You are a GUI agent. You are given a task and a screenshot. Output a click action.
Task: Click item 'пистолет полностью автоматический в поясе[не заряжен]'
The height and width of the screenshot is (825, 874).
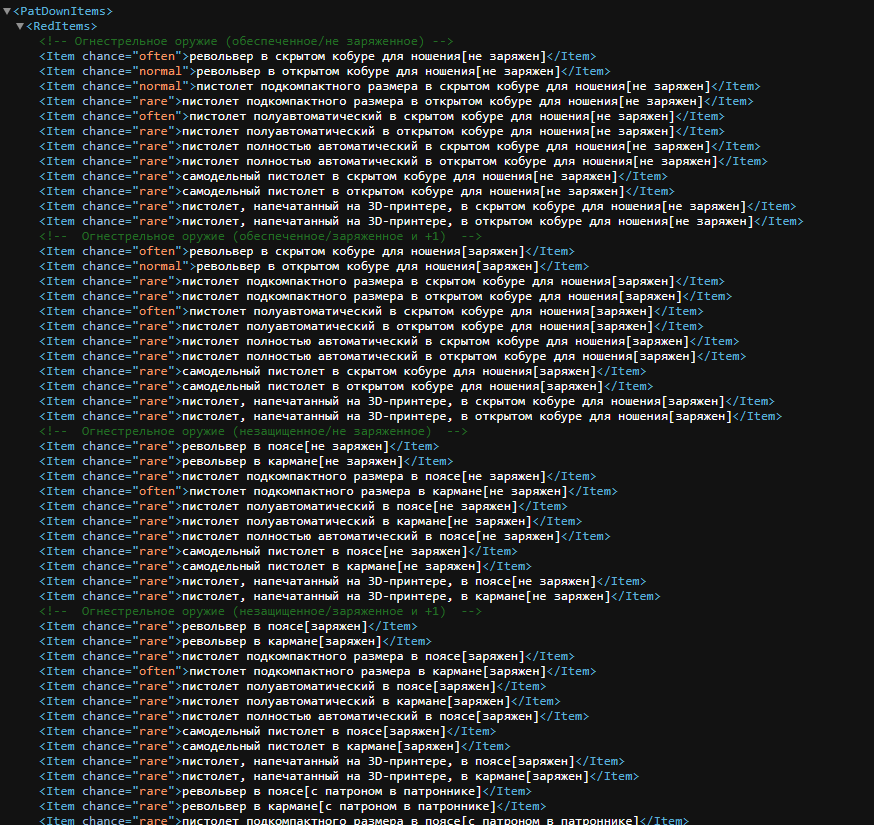392,536
